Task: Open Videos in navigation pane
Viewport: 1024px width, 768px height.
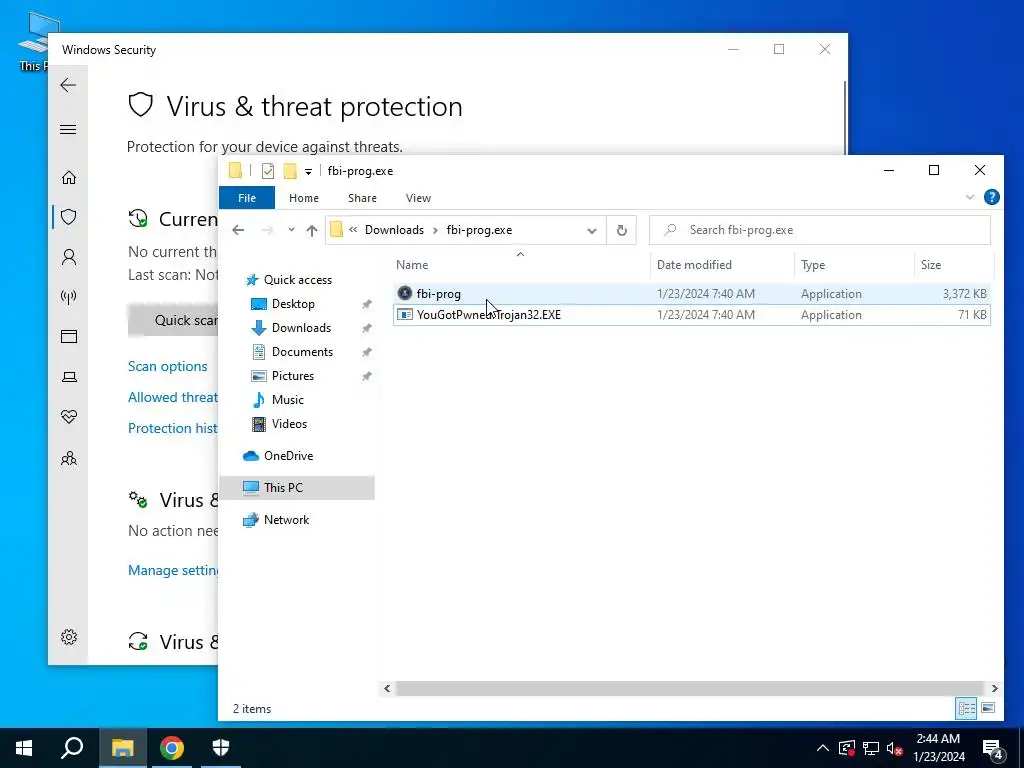Action: (289, 424)
